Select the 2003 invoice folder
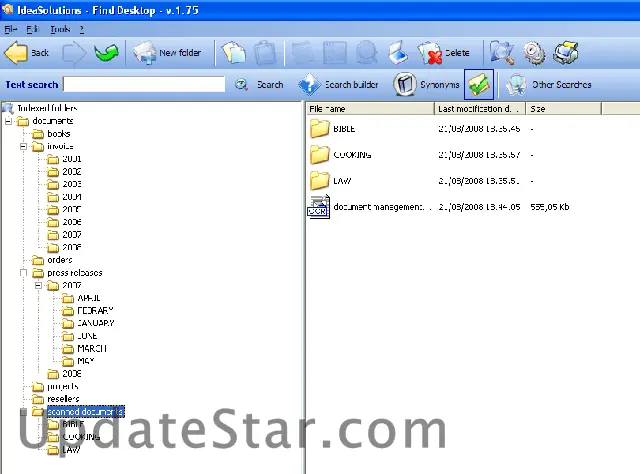 [72, 184]
